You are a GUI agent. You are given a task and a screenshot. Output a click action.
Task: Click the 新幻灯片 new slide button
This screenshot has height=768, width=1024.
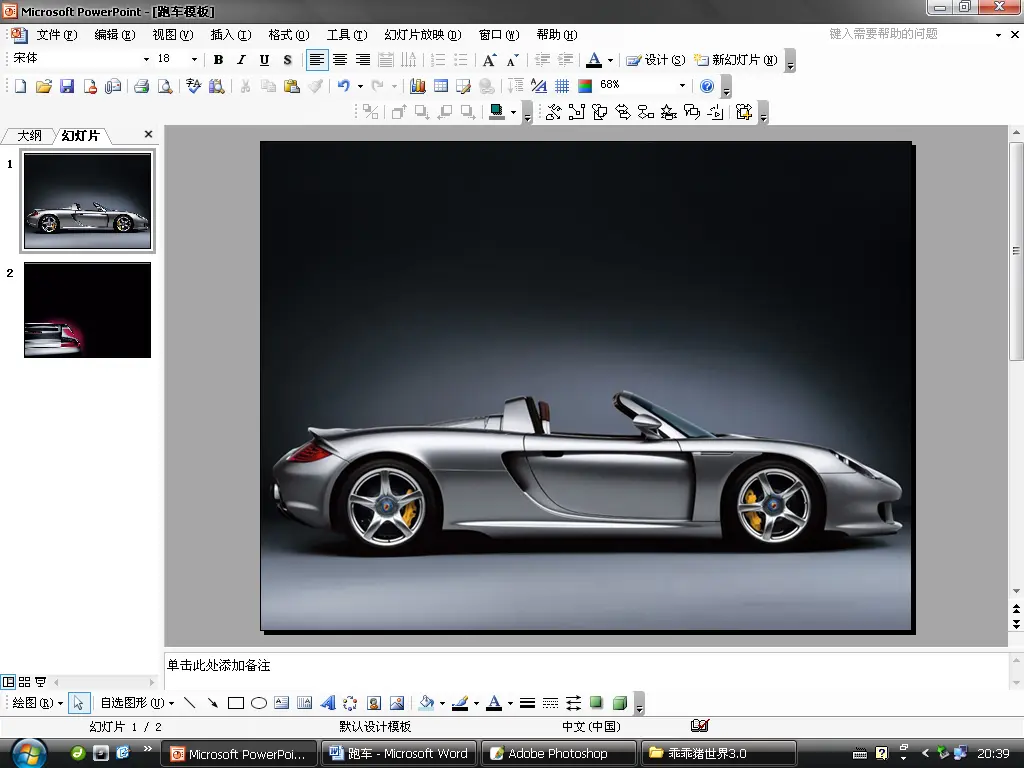736,60
